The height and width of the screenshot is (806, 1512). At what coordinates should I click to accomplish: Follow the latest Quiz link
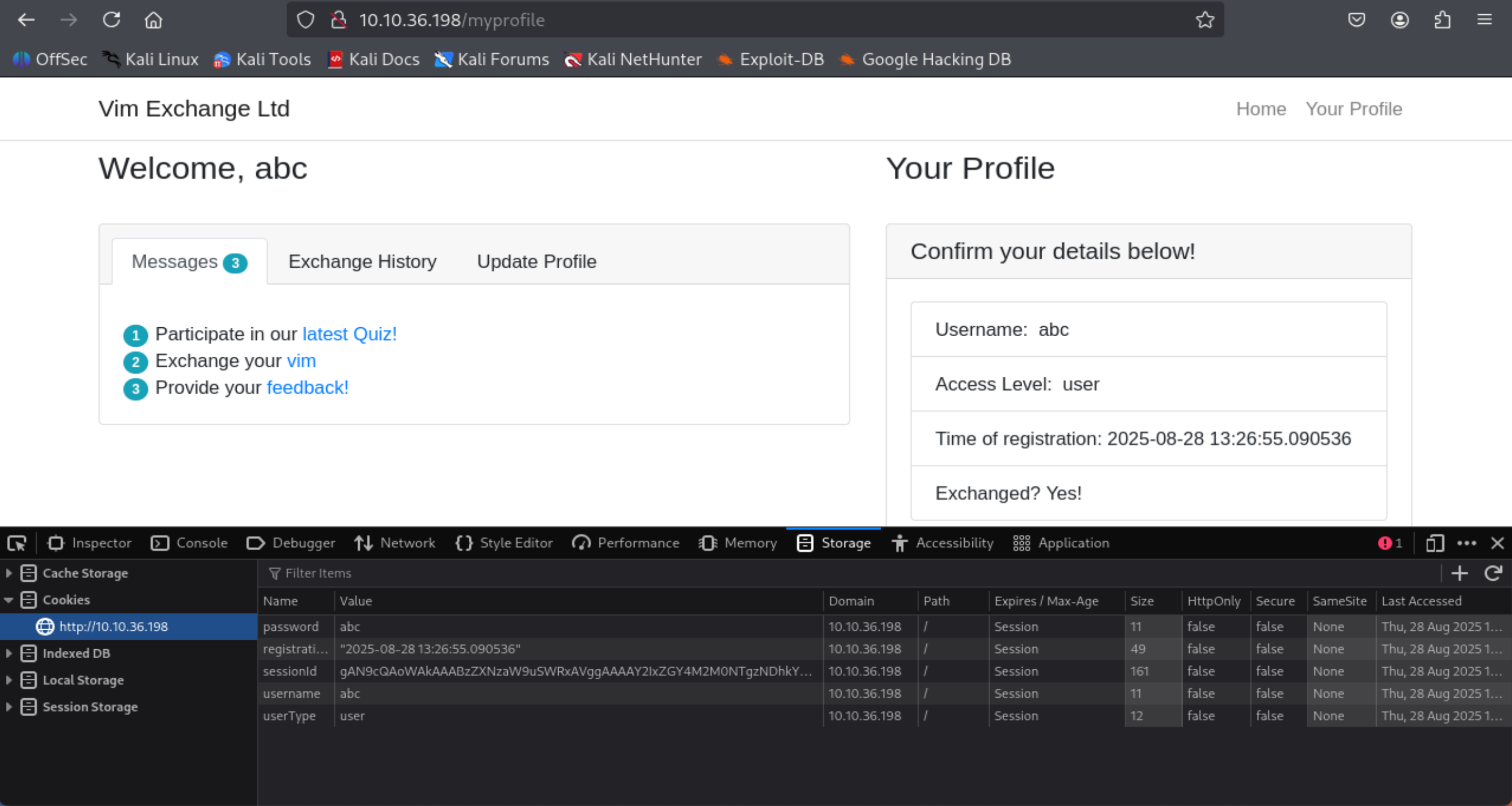click(349, 334)
